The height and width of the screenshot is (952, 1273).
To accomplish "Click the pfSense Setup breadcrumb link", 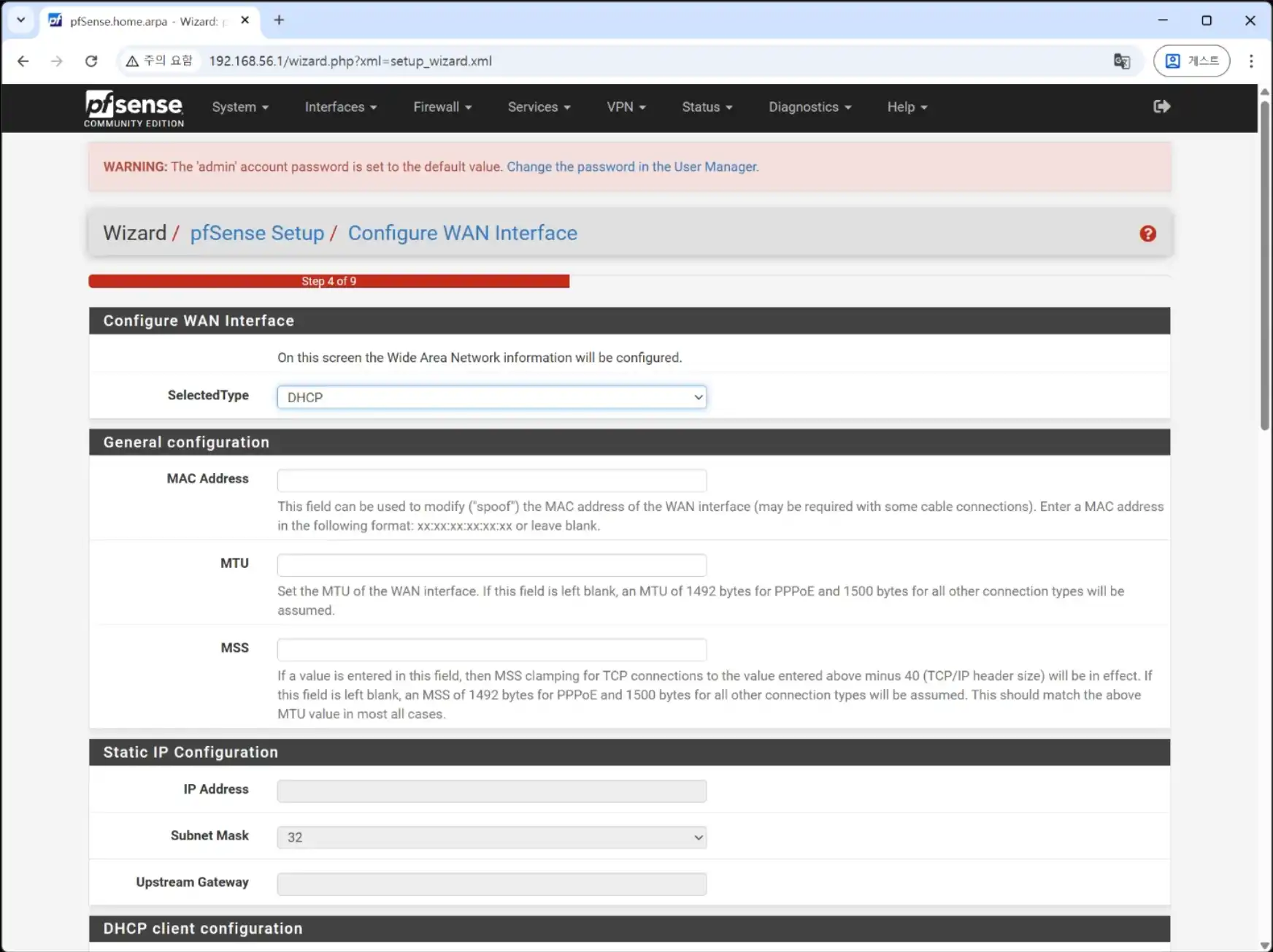I will pyautogui.click(x=257, y=233).
